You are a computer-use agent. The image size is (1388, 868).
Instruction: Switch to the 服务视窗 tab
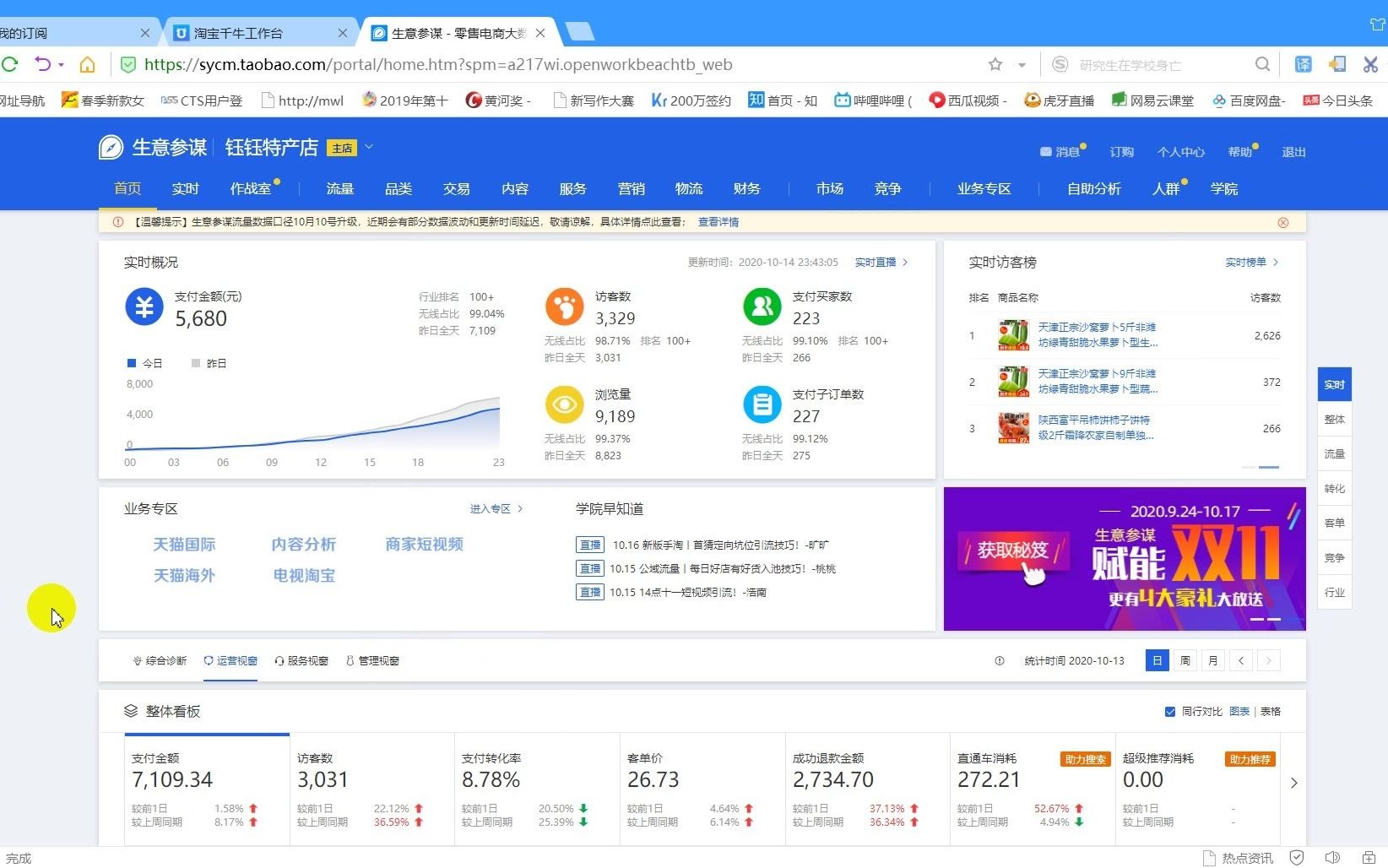[301, 661]
